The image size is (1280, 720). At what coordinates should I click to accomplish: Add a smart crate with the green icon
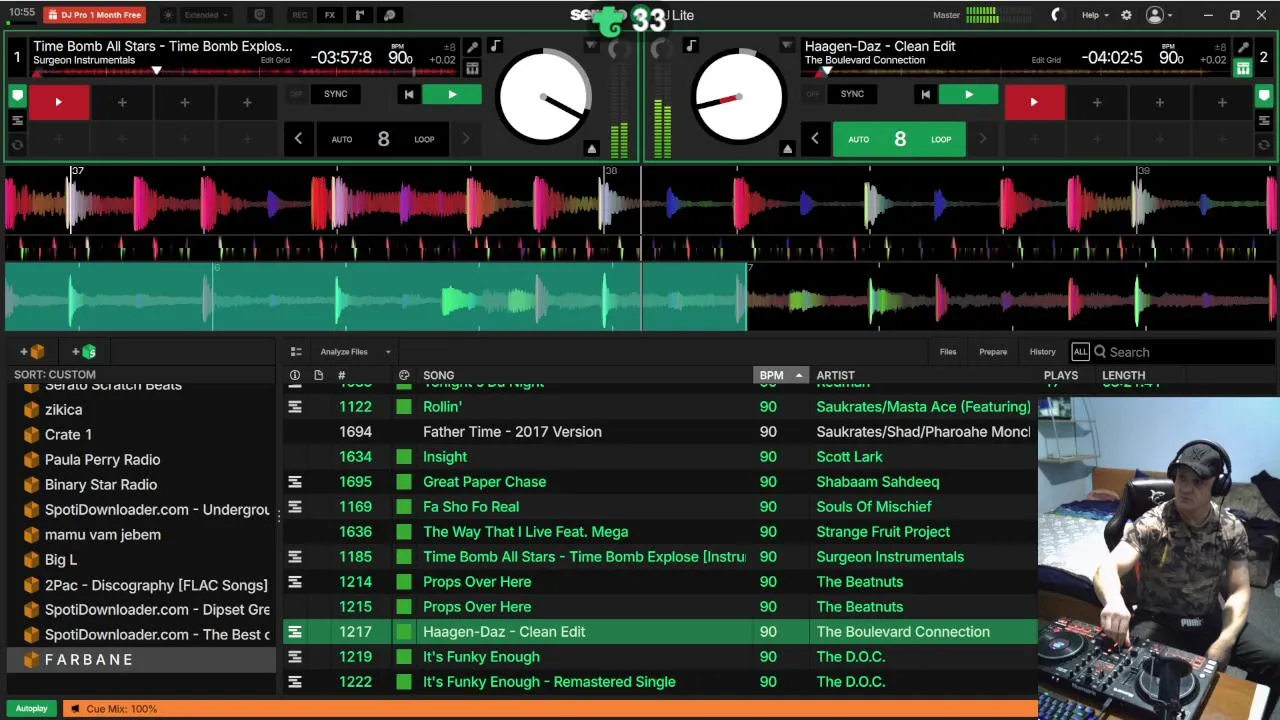click(x=84, y=352)
